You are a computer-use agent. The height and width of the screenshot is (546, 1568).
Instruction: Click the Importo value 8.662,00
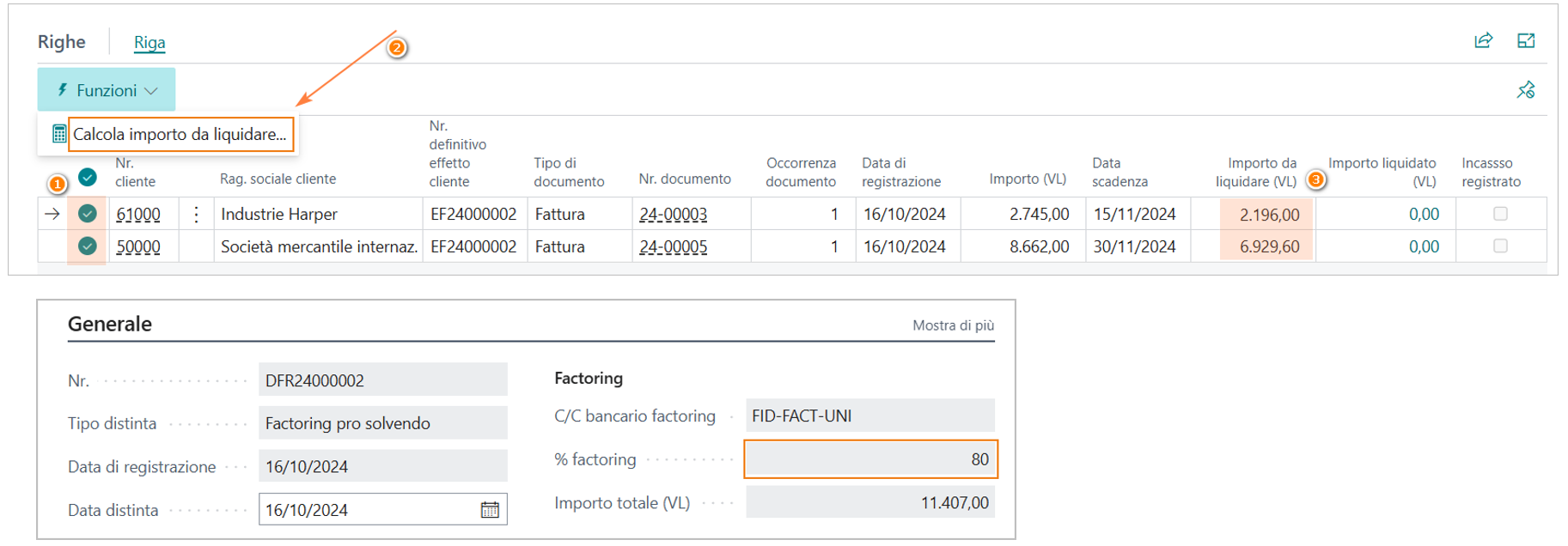1039,246
